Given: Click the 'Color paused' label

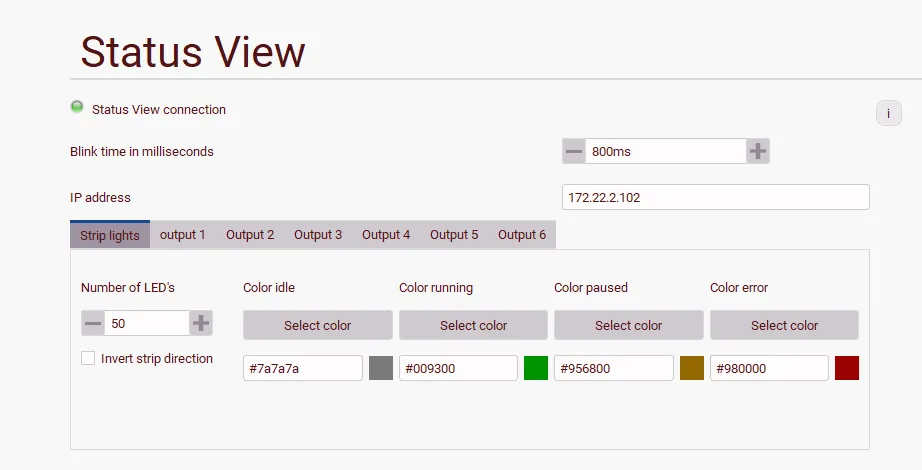Looking at the screenshot, I should click(591, 288).
